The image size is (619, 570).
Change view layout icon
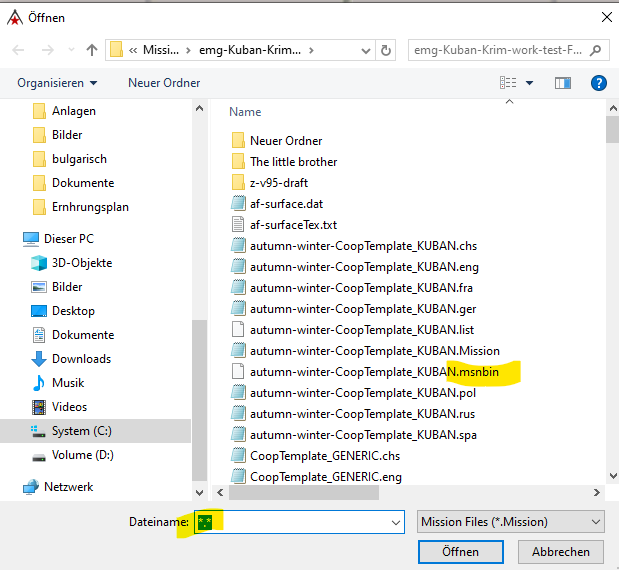click(x=508, y=83)
